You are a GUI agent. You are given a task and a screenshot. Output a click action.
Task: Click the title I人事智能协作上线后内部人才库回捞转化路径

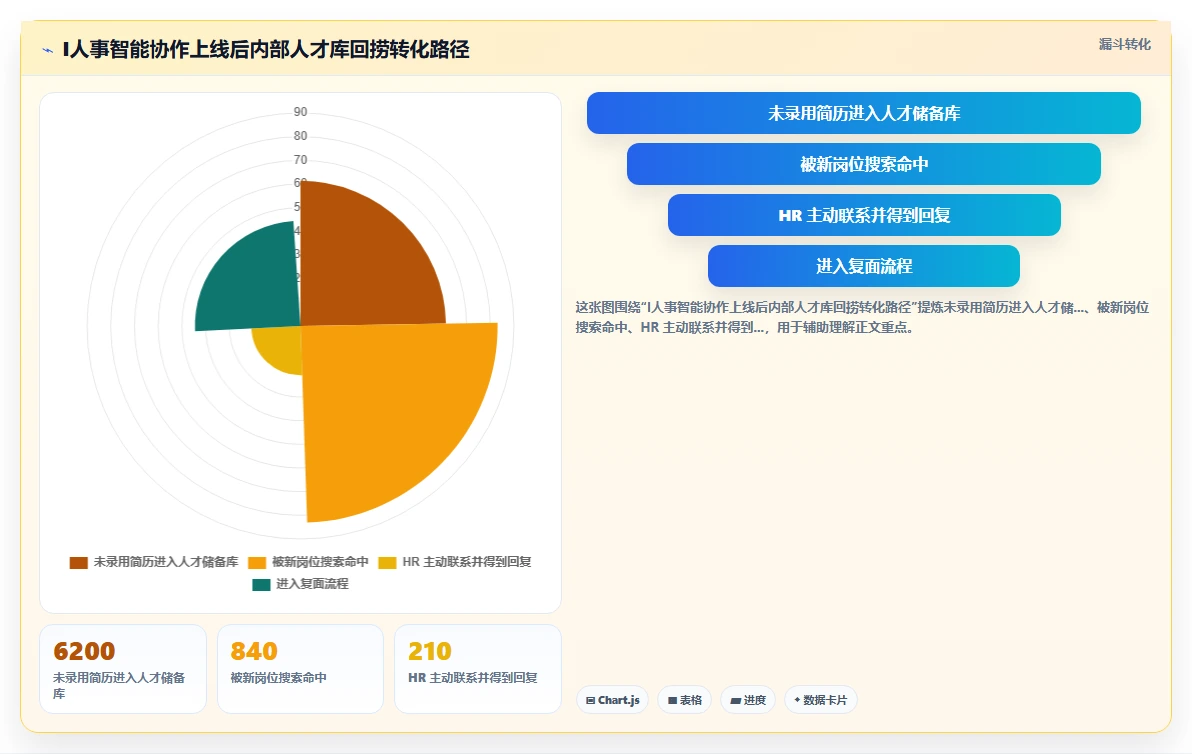pos(266,50)
